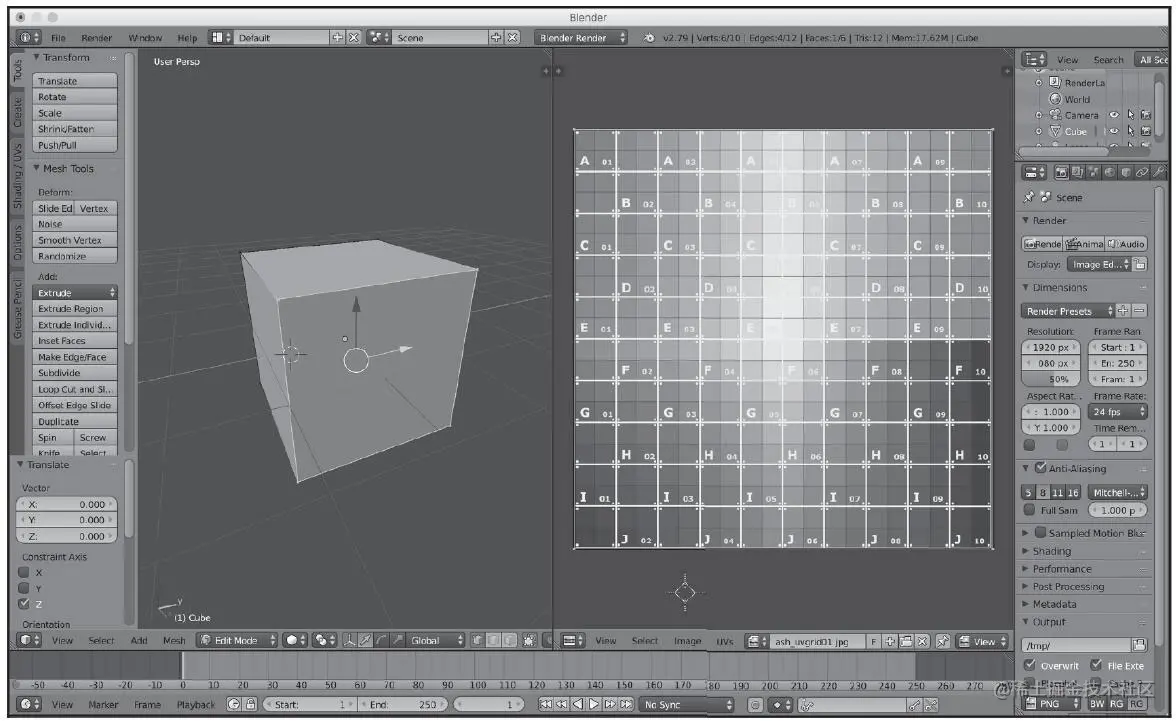Screen dimensions: 1176x721
Task: Open the Mitchell filter dropdown
Action: [1118, 492]
